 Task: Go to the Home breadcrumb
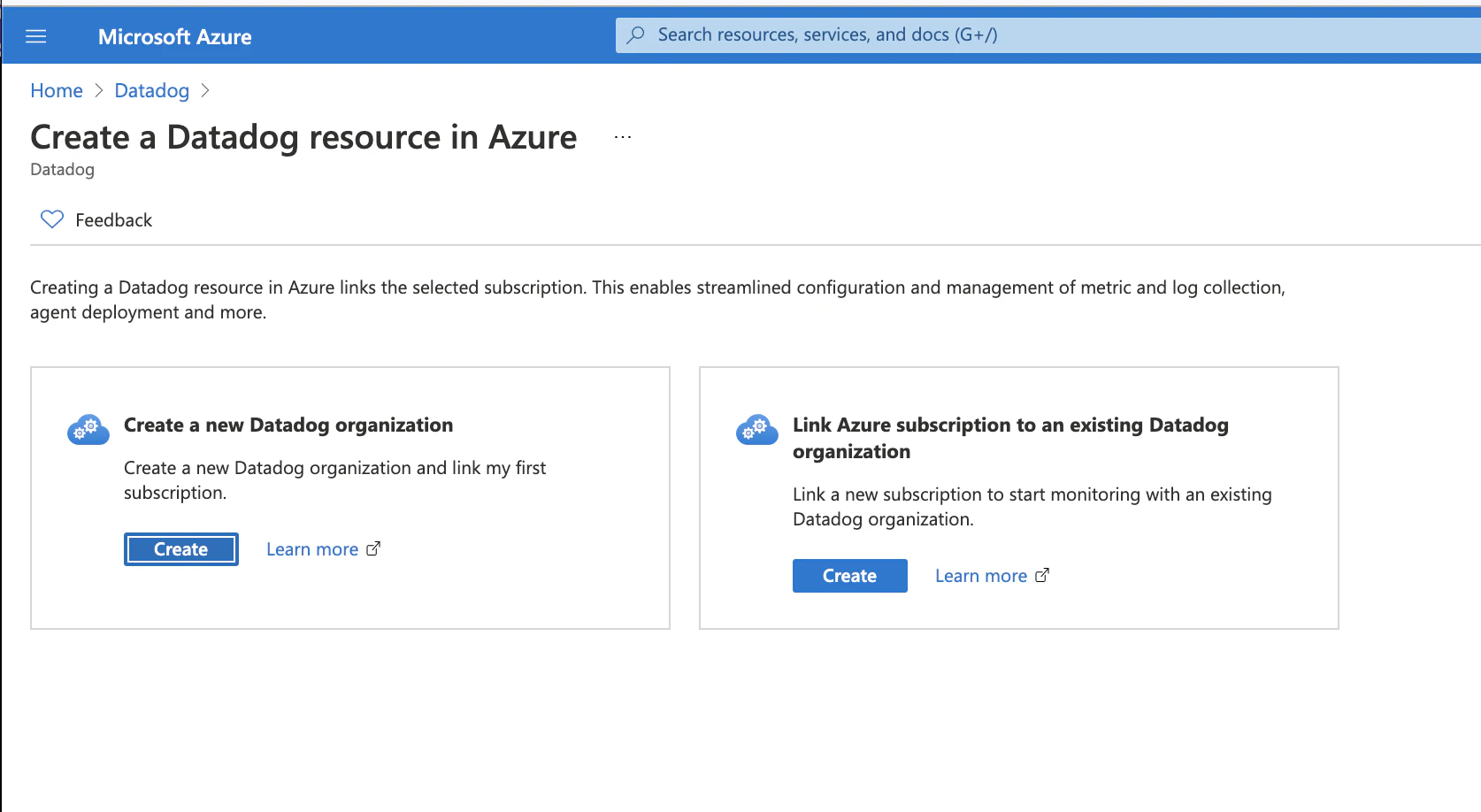coord(57,90)
